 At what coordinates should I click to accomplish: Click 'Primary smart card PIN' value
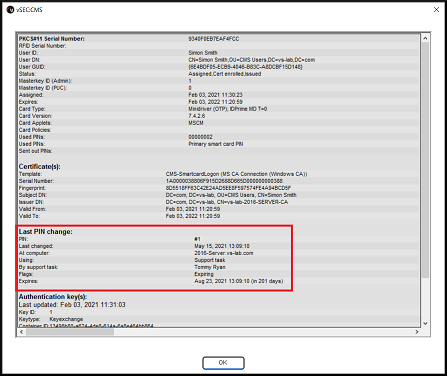point(216,144)
